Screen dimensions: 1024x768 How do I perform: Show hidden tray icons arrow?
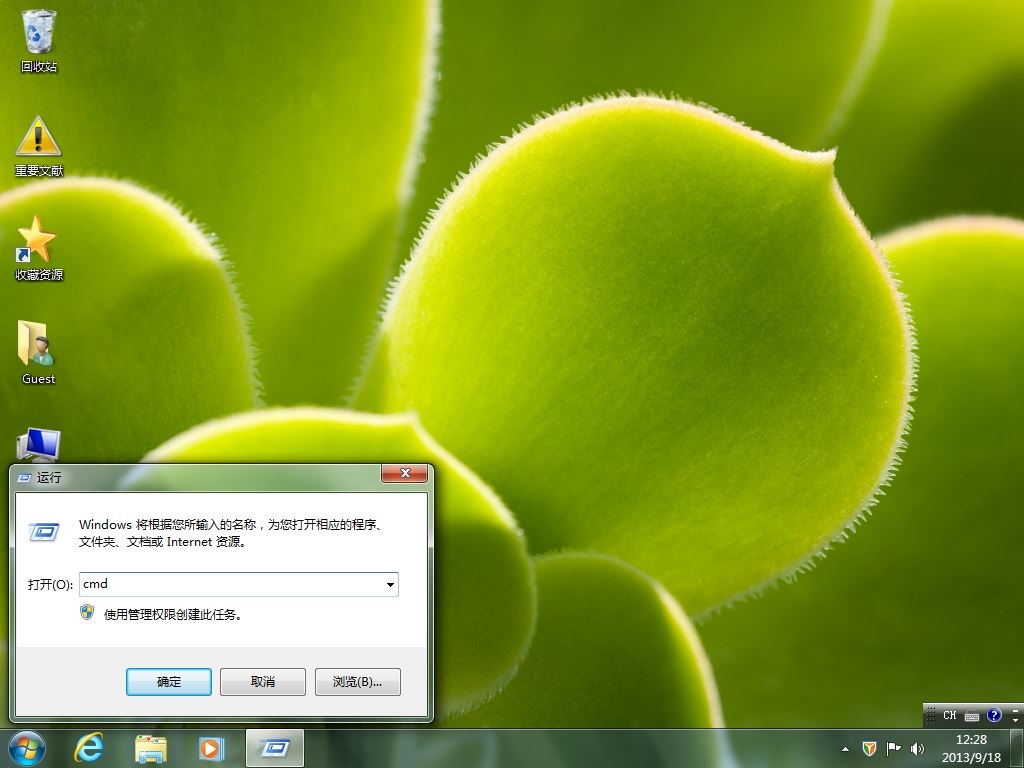tap(845, 749)
